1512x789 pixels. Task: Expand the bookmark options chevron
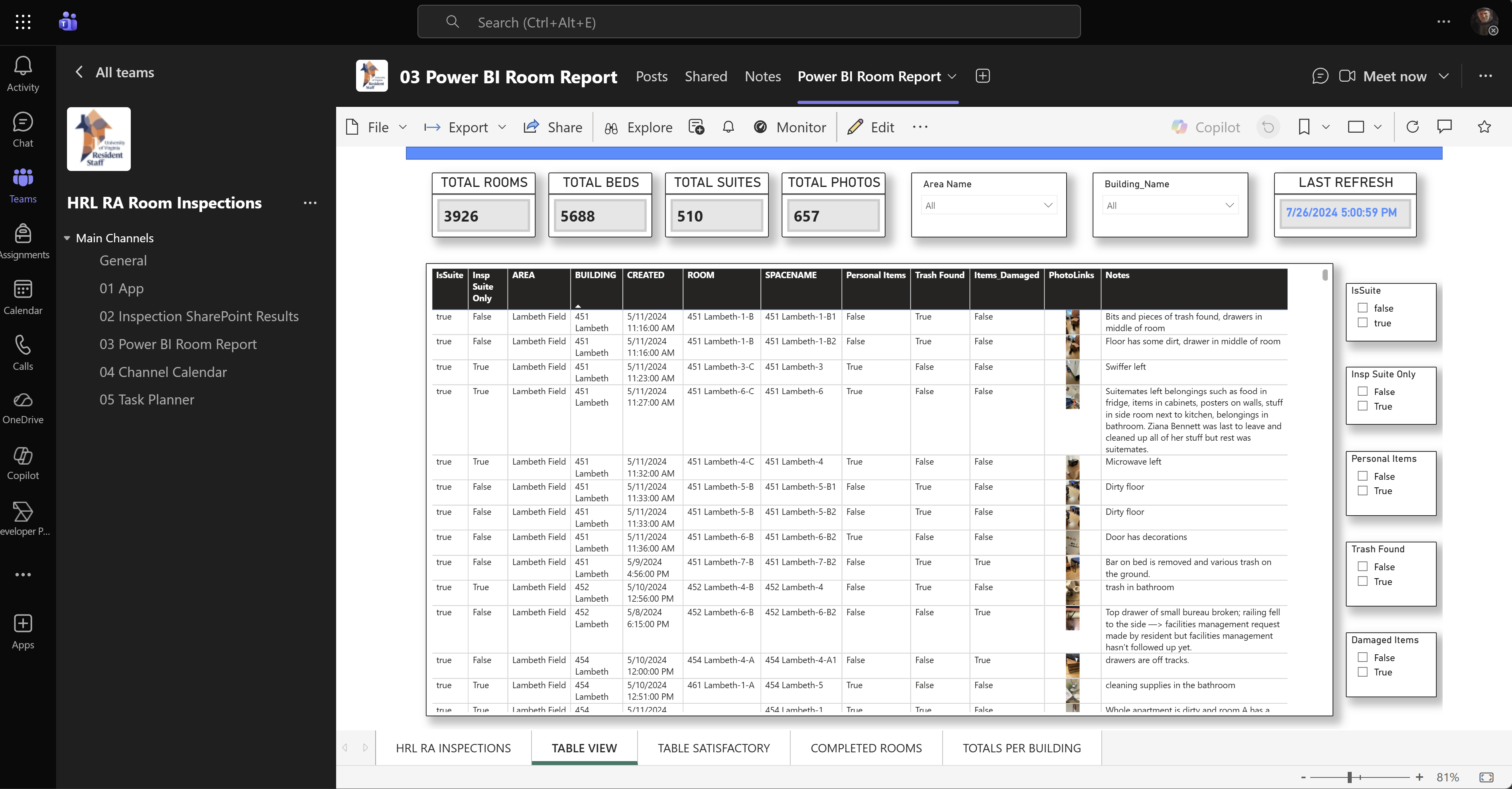pos(1326,127)
